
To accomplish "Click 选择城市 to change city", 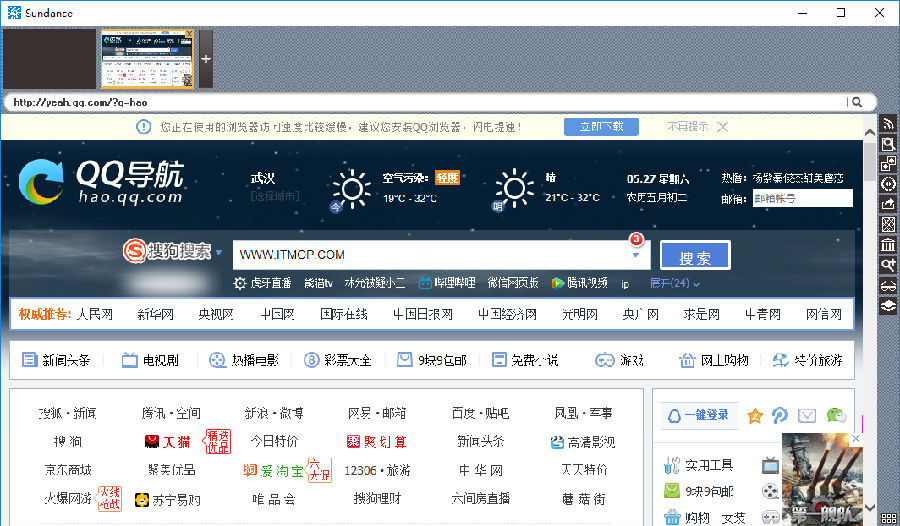I will 275,196.
